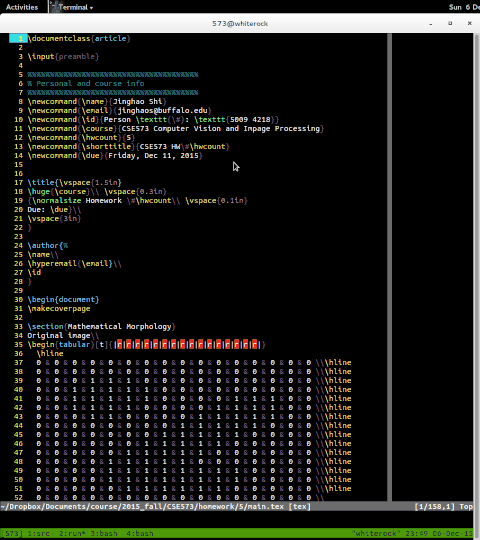Image resolution: width=480 pixels, height=540 pixels.
Task: Click the terminal icon beside Terminal menu
Action: tap(53, 7)
